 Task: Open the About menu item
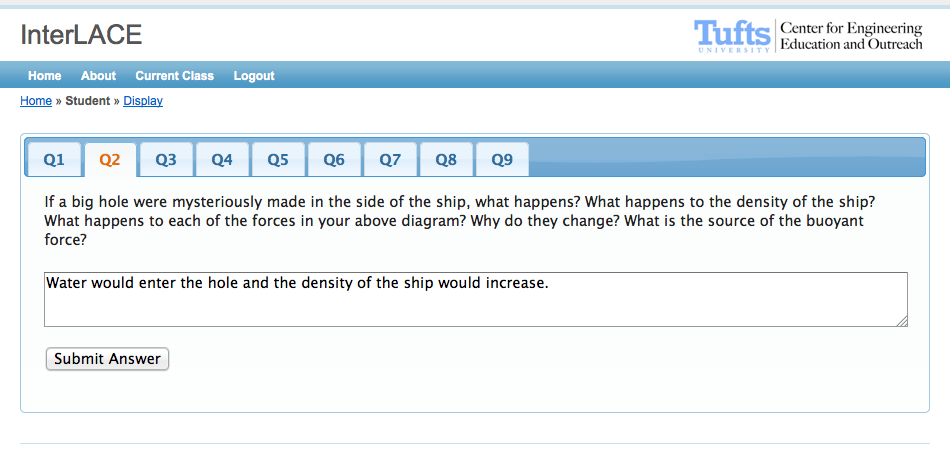click(x=98, y=76)
